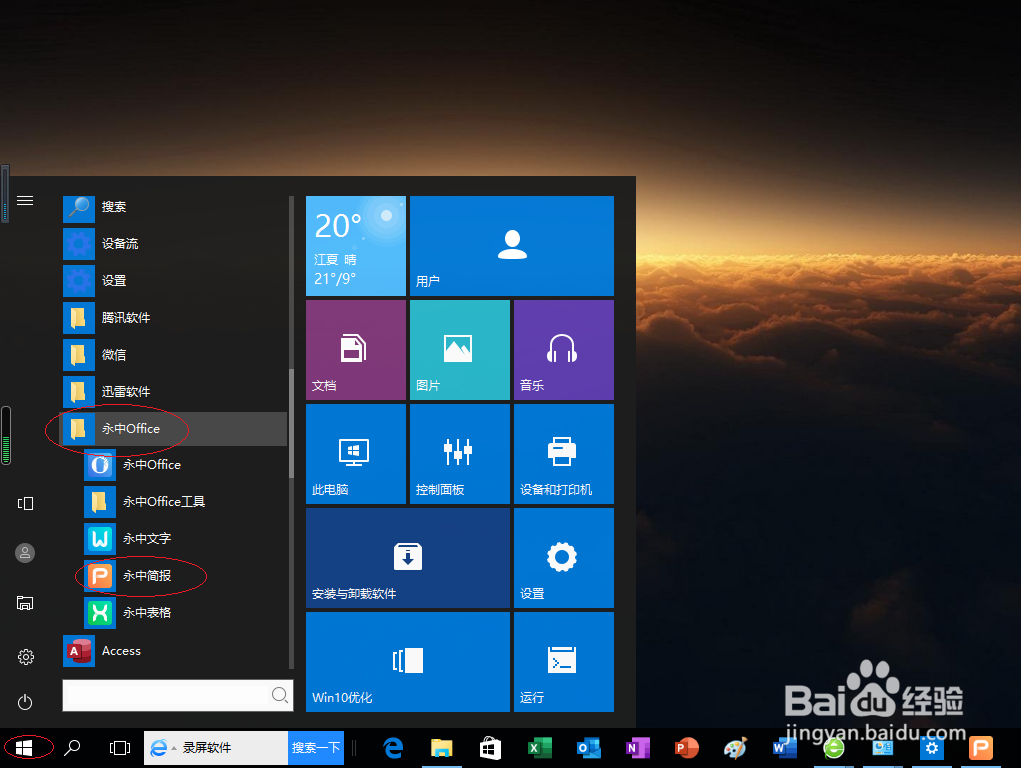
Task: Launch 永中简报 presentation app
Action: point(185,576)
